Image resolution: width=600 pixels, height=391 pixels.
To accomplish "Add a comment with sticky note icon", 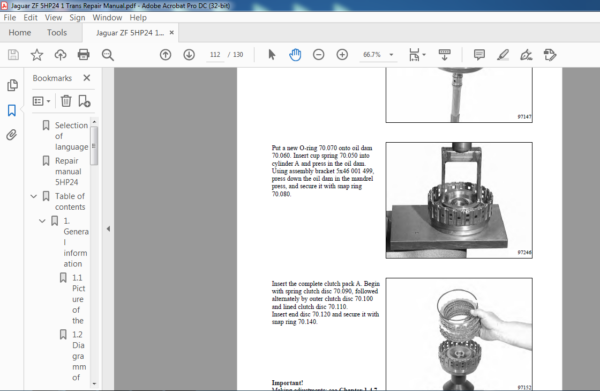I will coord(479,55).
